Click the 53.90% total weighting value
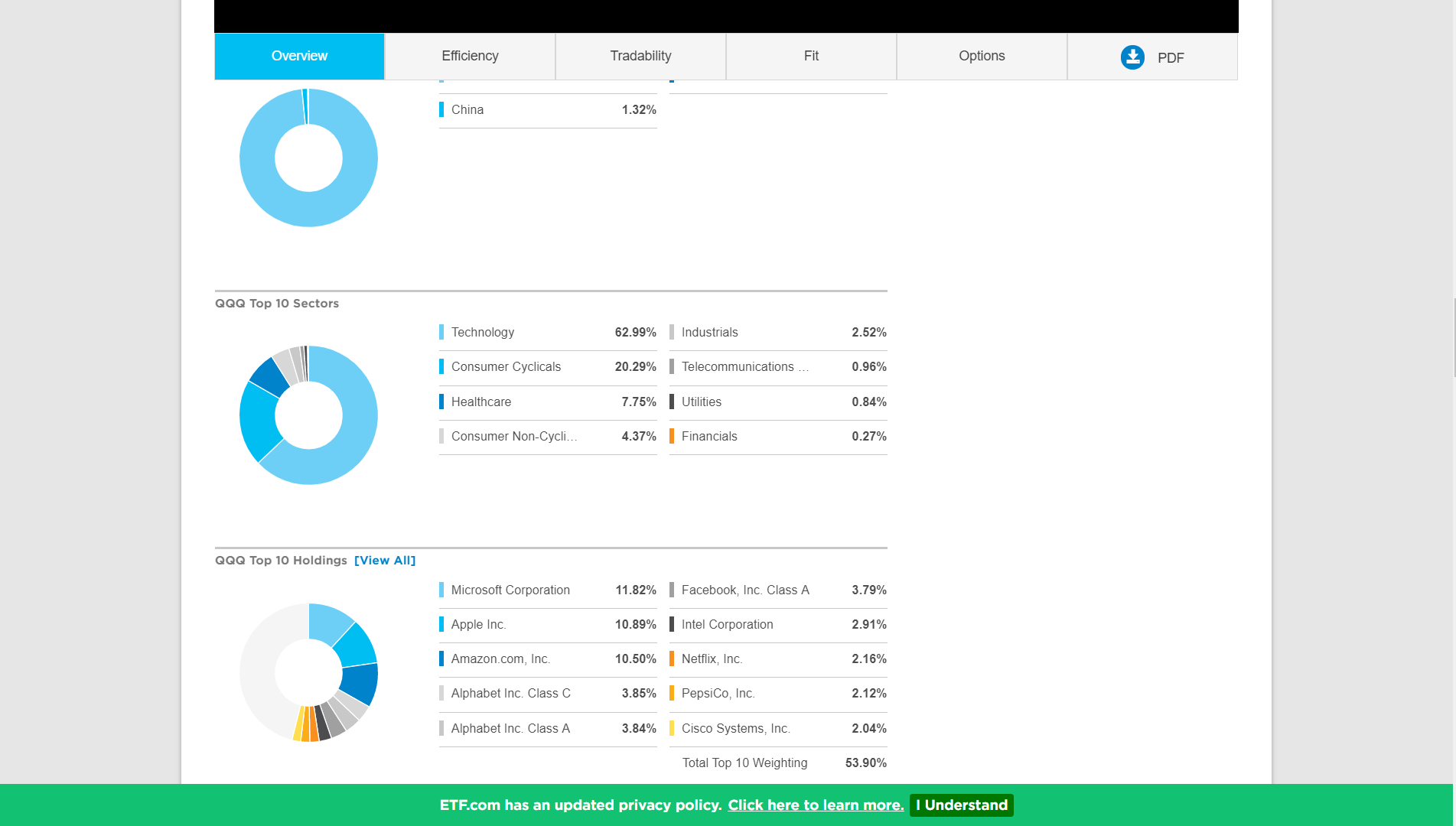 (866, 763)
